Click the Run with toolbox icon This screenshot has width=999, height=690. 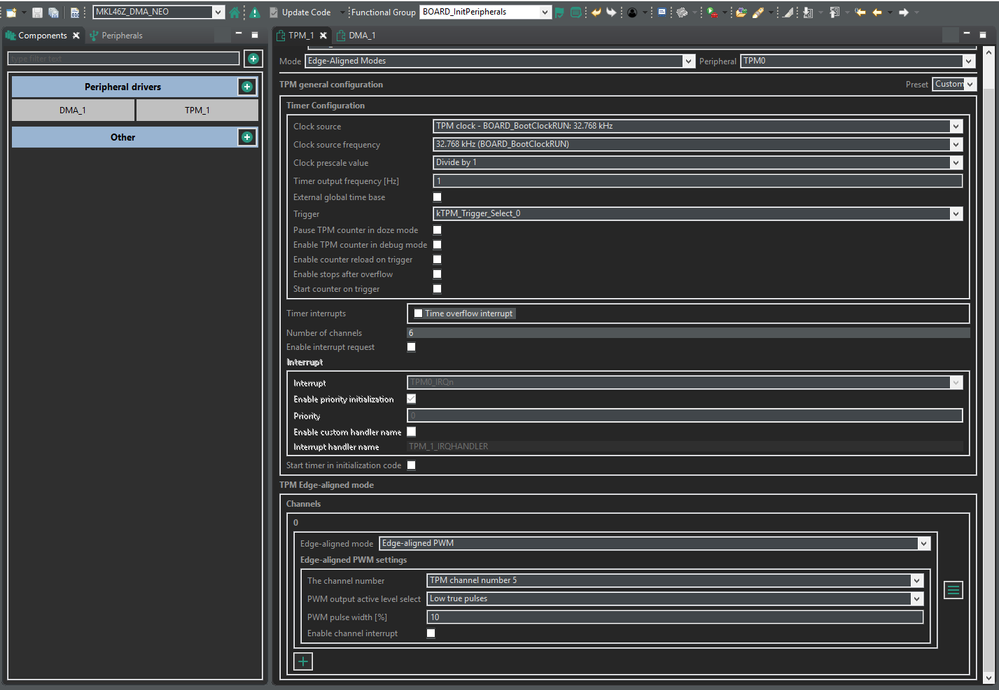point(712,12)
